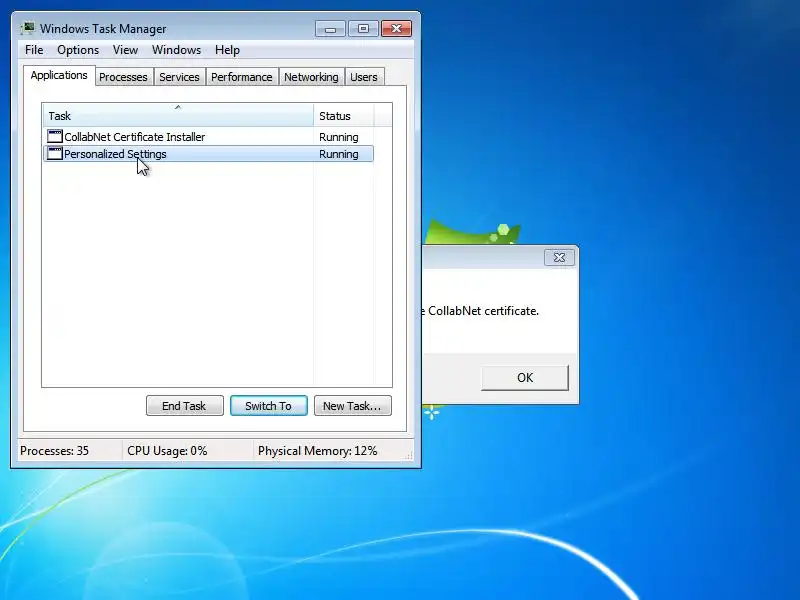Click the Processes: 35 status bar entry

click(x=55, y=451)
